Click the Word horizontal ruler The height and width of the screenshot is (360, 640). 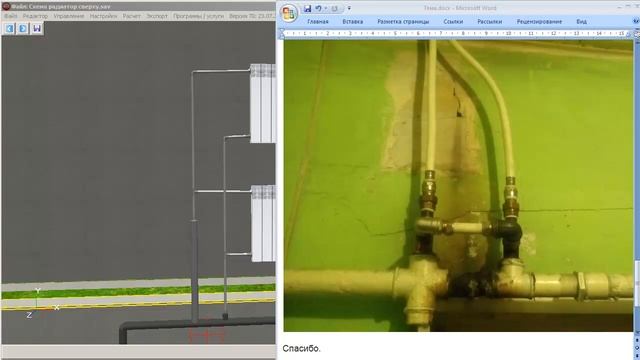click(457, 33)
